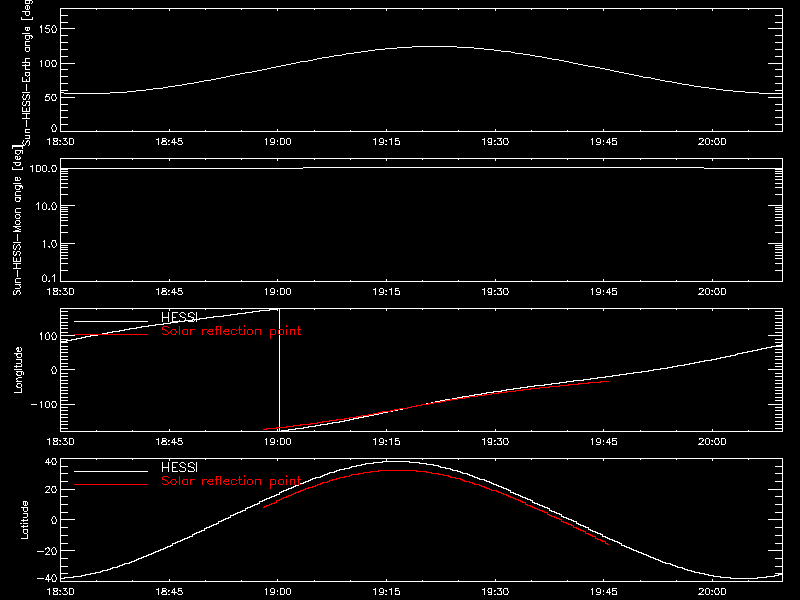Click white HESSI legend line in Longitude plot
This screenshot has height=600, width=800.
[x=111, y=321]
